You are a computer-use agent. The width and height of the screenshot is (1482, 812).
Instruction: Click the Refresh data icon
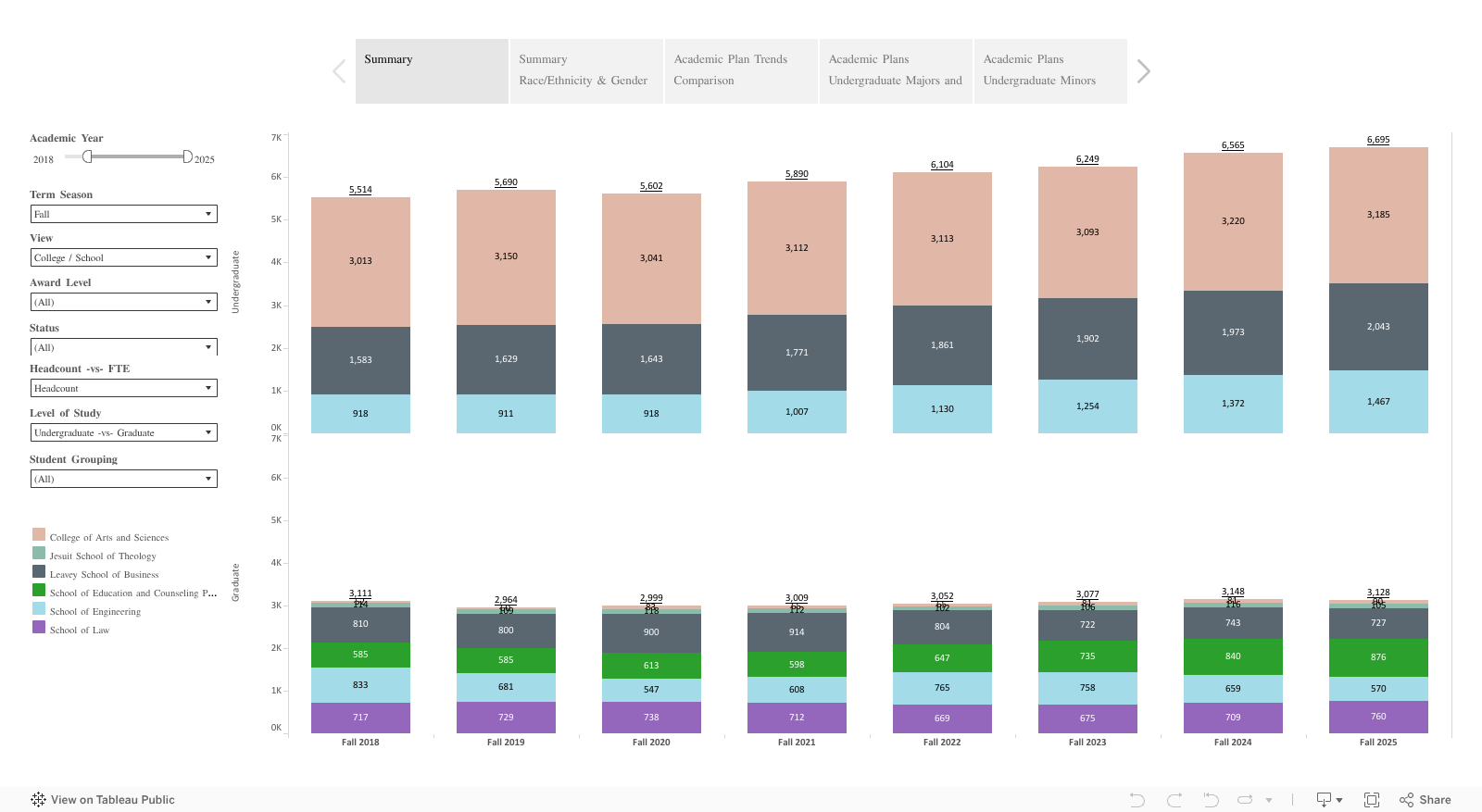[x=1246, y=800]
